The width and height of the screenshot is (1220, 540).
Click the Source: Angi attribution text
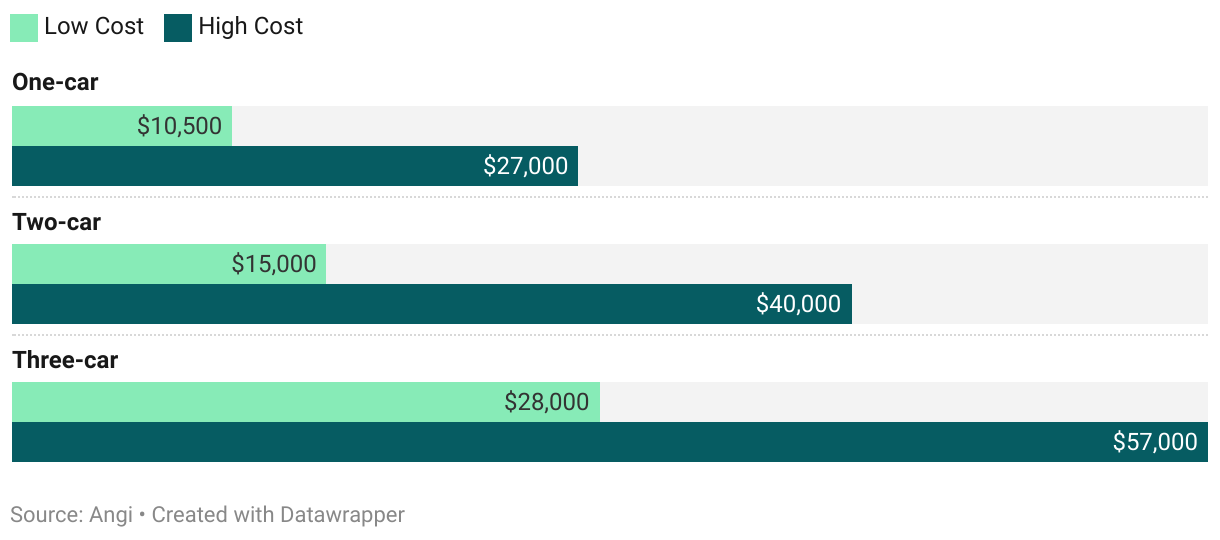pyautogui.click(x=71, y=516)
